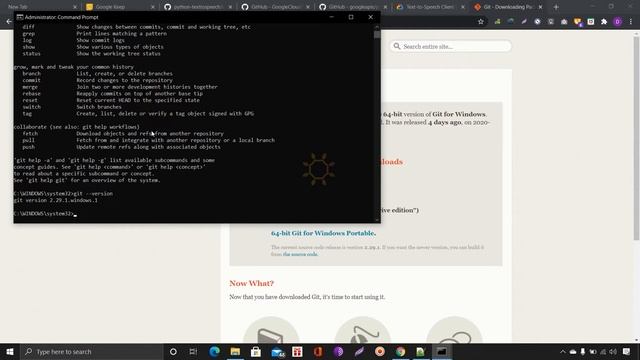This screenshot has height=360, width=640.
Task: Open the green Notepad++ icon on taskbar
Action: coord(420,351)
